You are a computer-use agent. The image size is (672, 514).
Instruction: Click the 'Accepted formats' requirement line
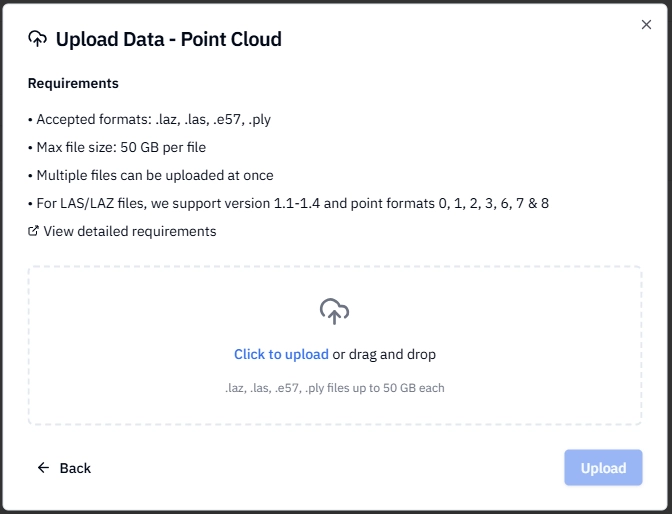[x=150, y=119]
